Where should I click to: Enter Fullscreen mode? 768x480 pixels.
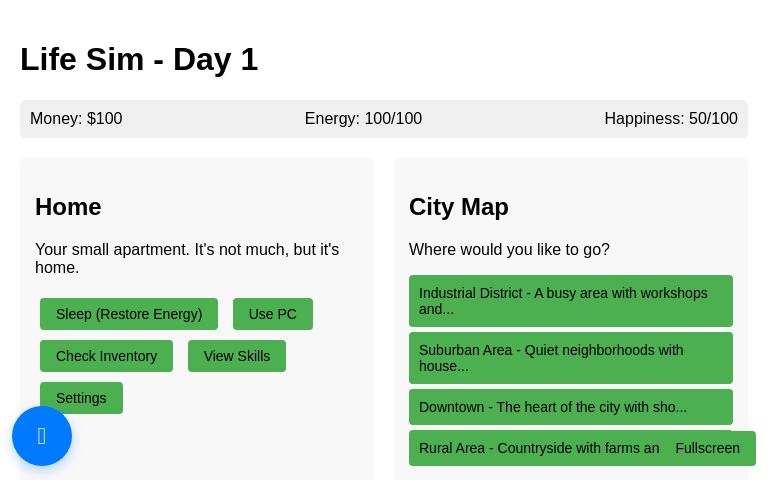(708, 448)
